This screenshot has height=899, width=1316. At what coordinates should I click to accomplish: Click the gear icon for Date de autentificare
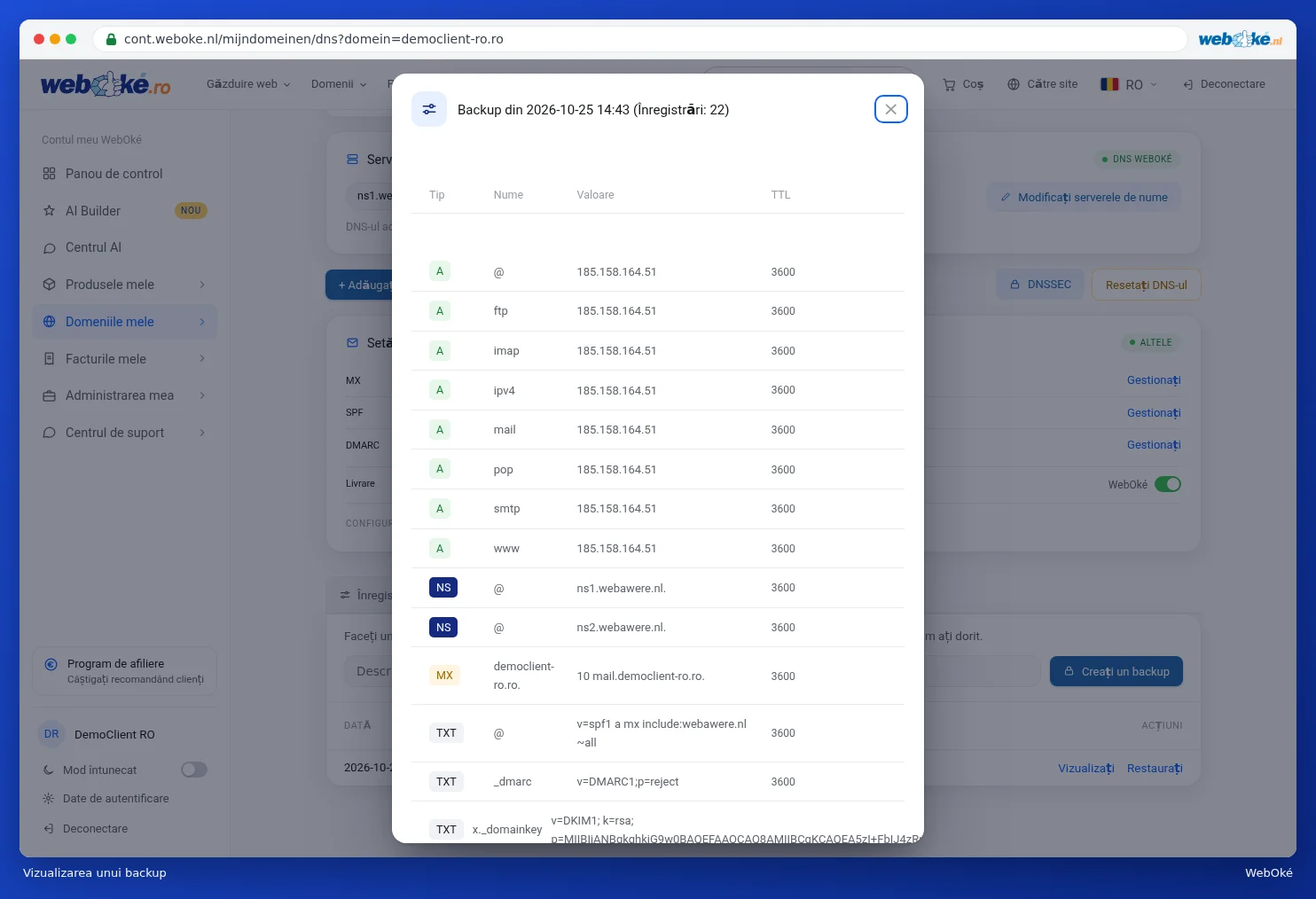coord(48,799)
